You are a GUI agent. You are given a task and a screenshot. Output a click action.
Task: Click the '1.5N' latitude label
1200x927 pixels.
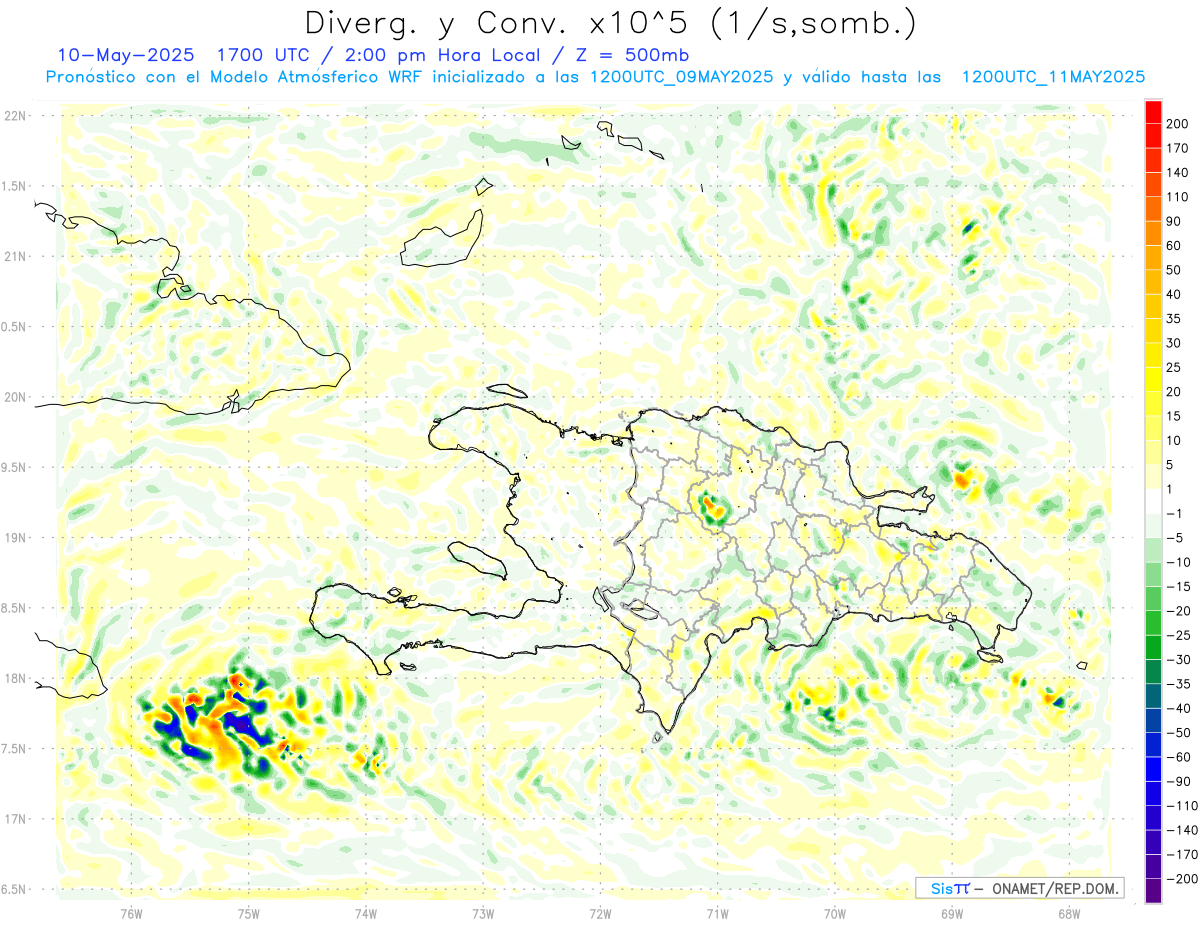click(x=14, y=186)
